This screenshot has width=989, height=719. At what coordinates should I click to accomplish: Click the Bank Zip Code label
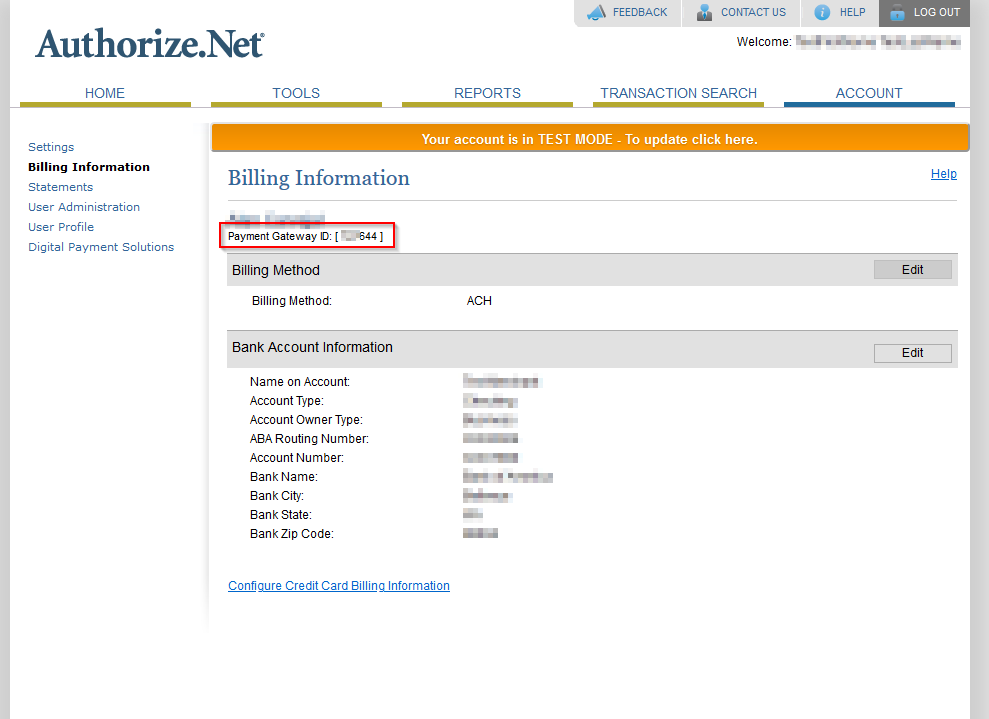coord(291,534)
